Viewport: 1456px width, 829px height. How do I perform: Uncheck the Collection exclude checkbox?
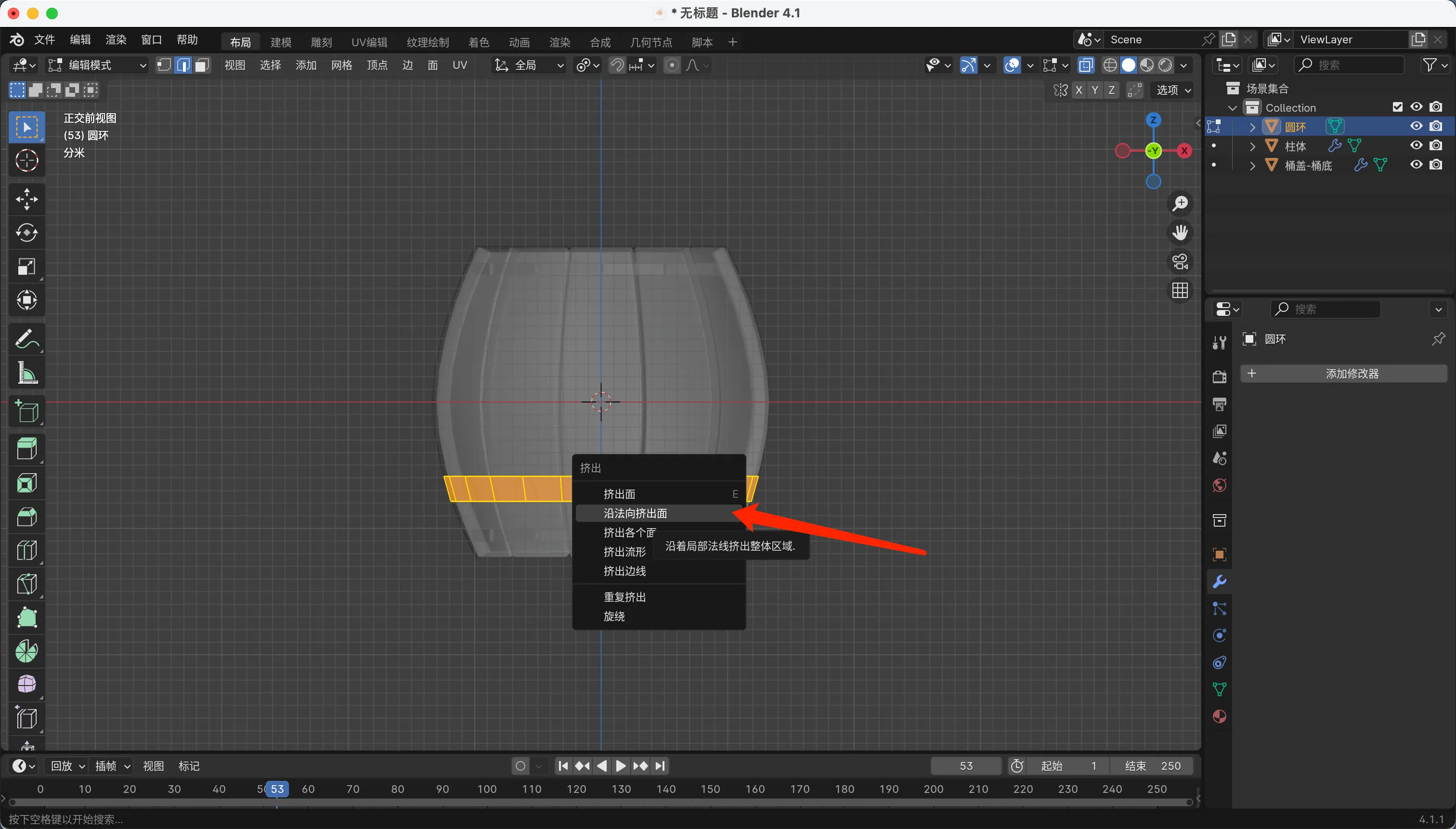tap(1397, 107)
